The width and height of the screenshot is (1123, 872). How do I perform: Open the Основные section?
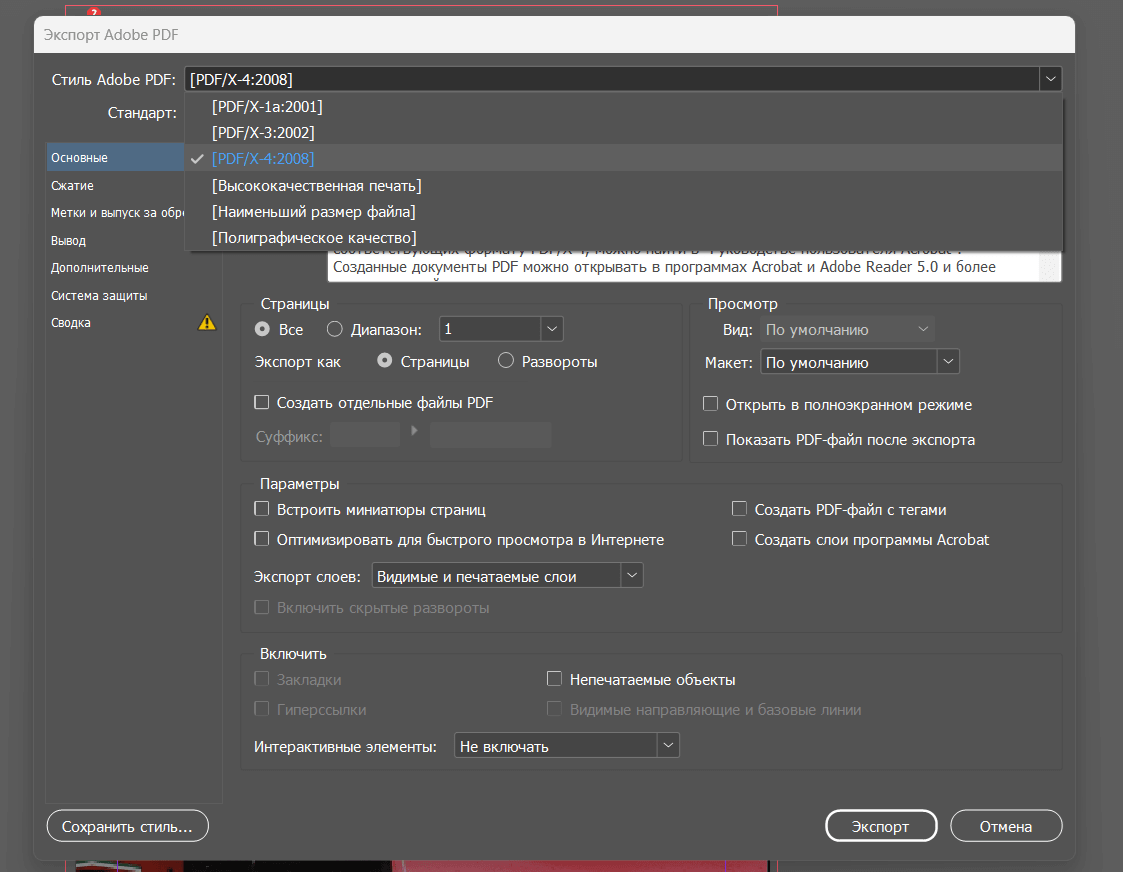tap(115, 157)
